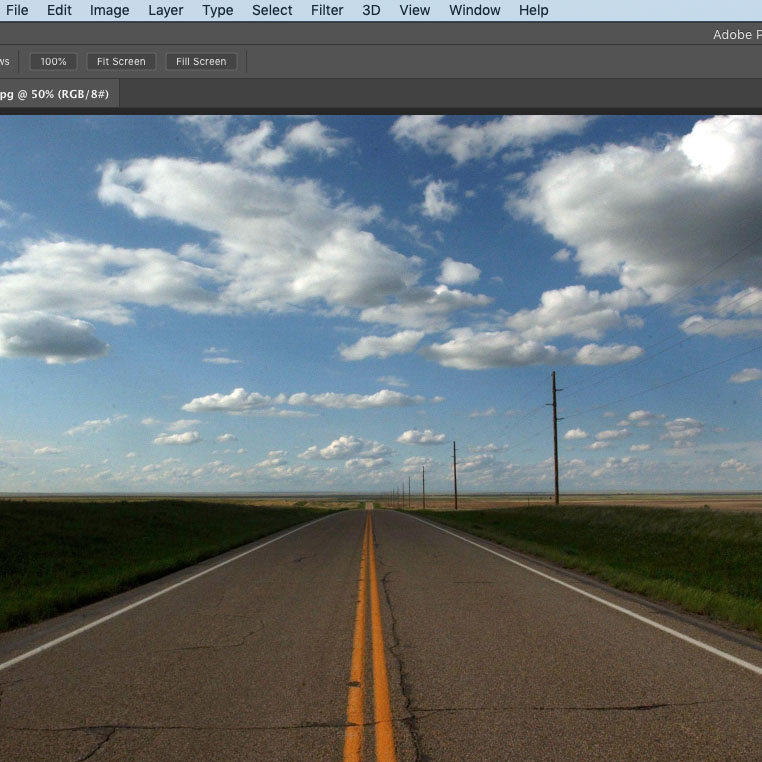Open the Type menu

coord(217,10)
